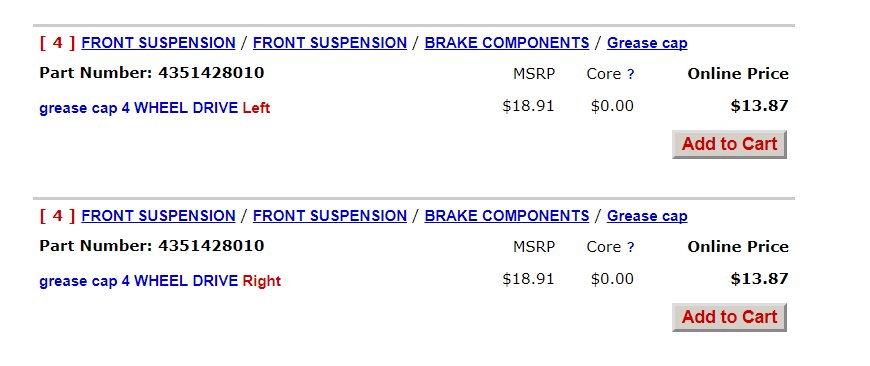870x366 pixels.
Task: Click the $13.87 online price for Left part
Action: (759, 106)
